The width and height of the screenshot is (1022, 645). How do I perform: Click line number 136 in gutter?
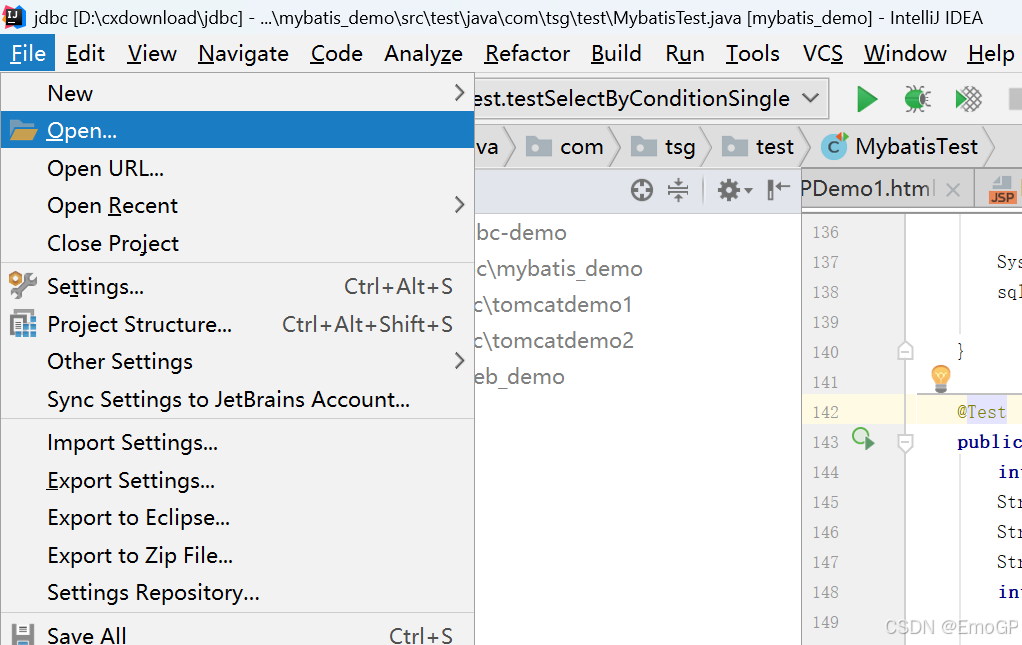[x=825, y=232]
